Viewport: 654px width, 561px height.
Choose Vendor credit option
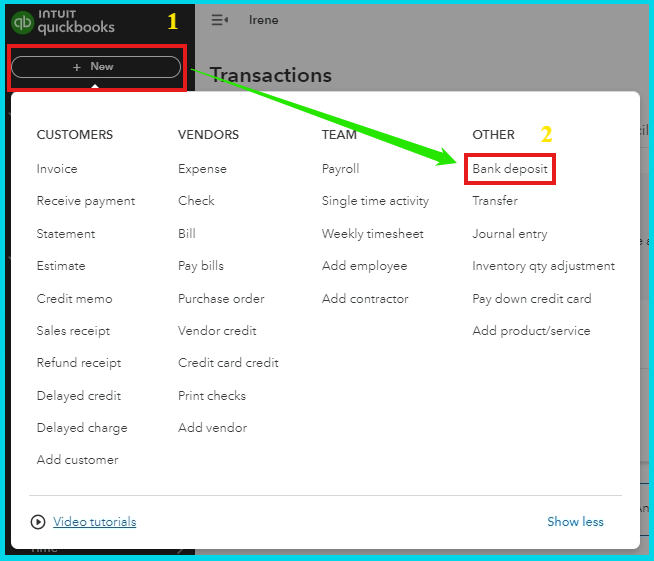217,331
